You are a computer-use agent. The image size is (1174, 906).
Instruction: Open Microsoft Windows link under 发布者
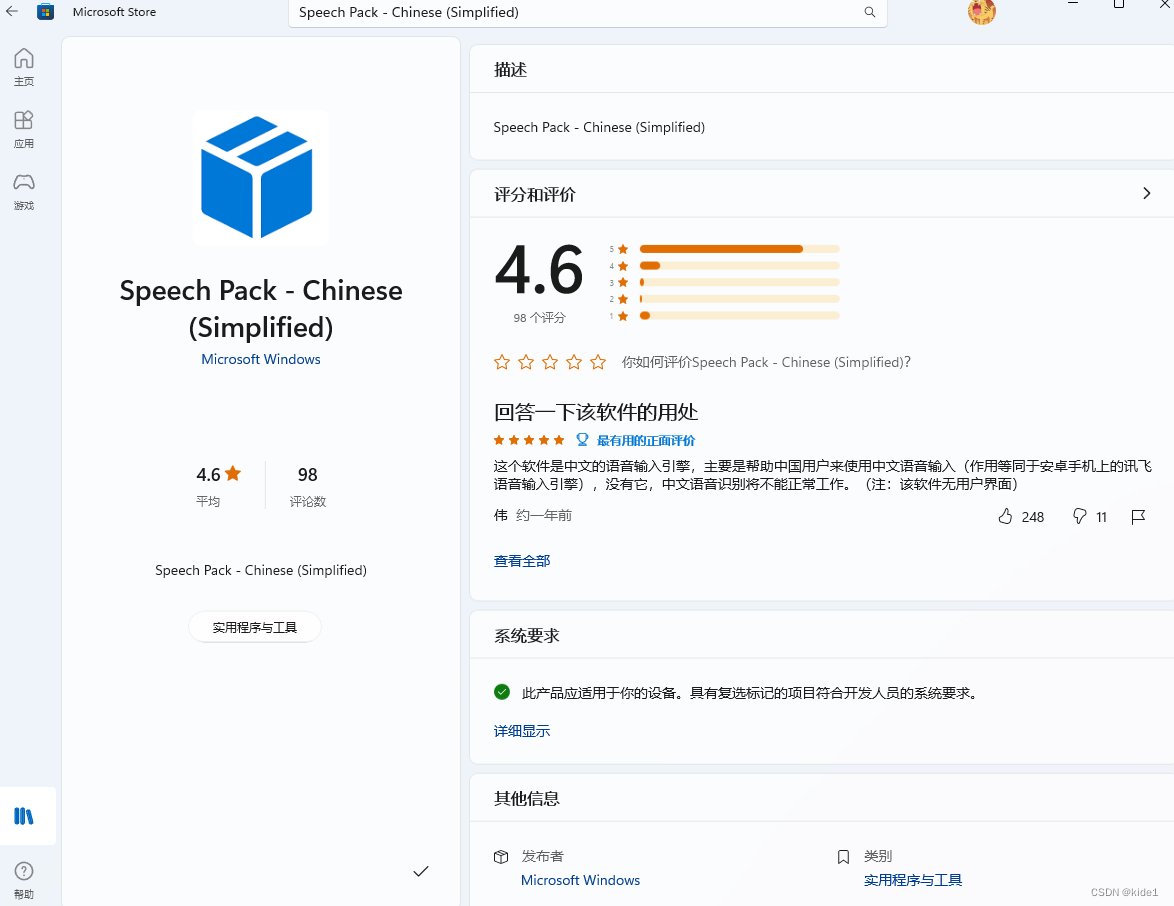(x=580, y=881)
